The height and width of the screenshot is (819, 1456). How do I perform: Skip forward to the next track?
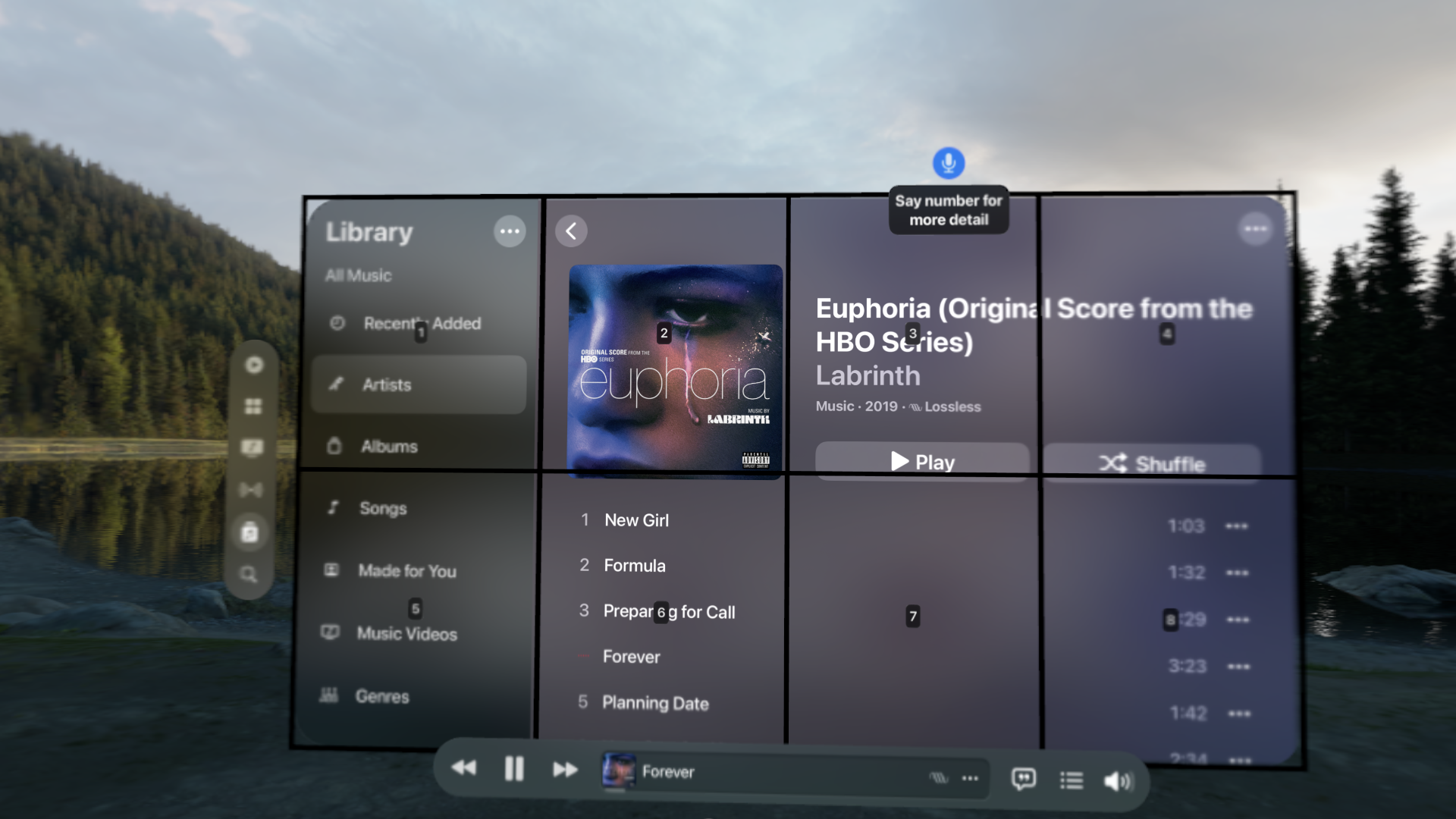565,769
